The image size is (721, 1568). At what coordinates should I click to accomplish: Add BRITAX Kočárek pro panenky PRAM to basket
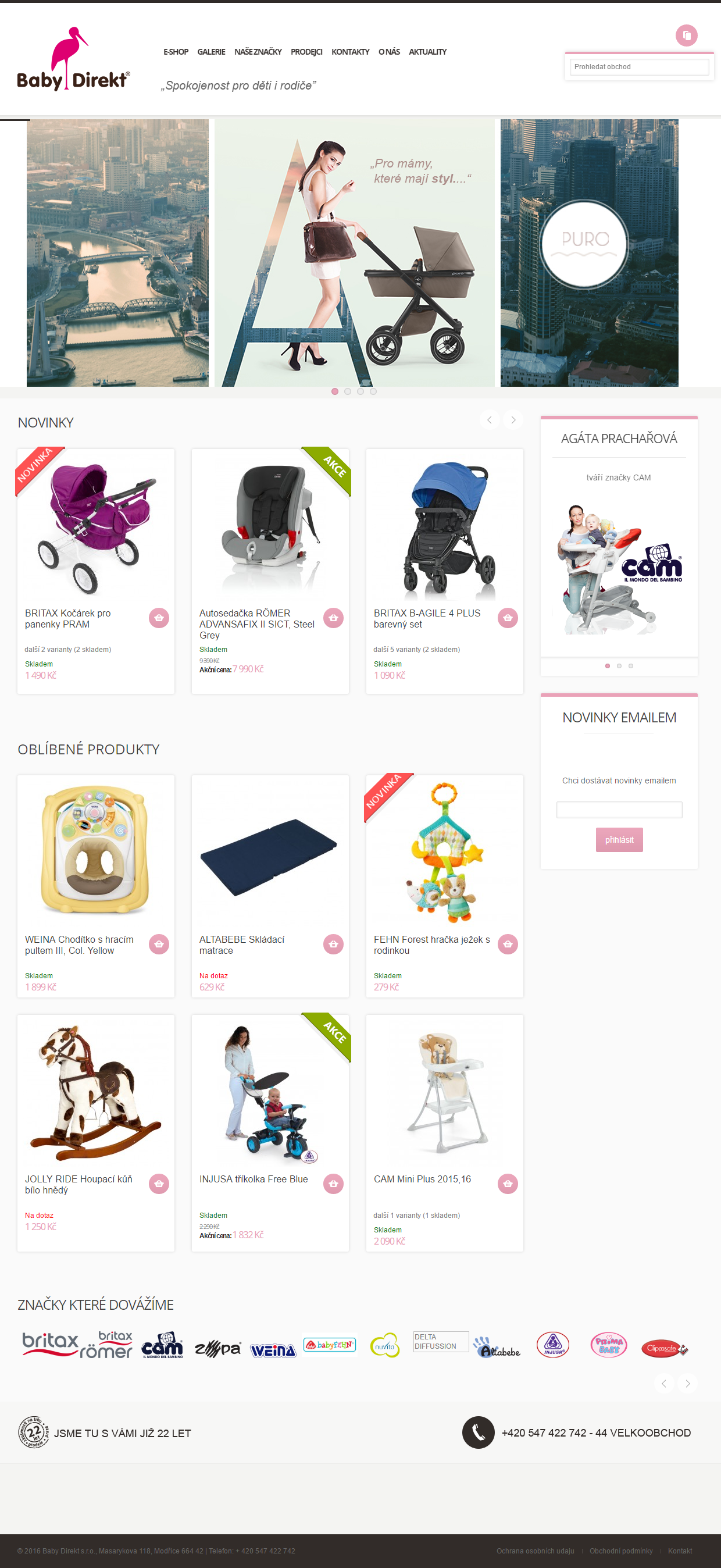[159, 618]
